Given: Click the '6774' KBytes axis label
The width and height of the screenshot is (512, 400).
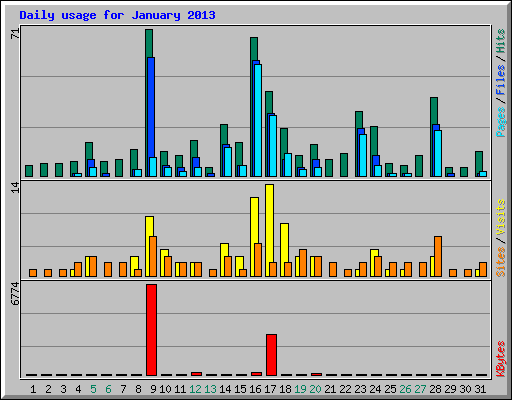Looking at the screenshot, I should 15,294.
